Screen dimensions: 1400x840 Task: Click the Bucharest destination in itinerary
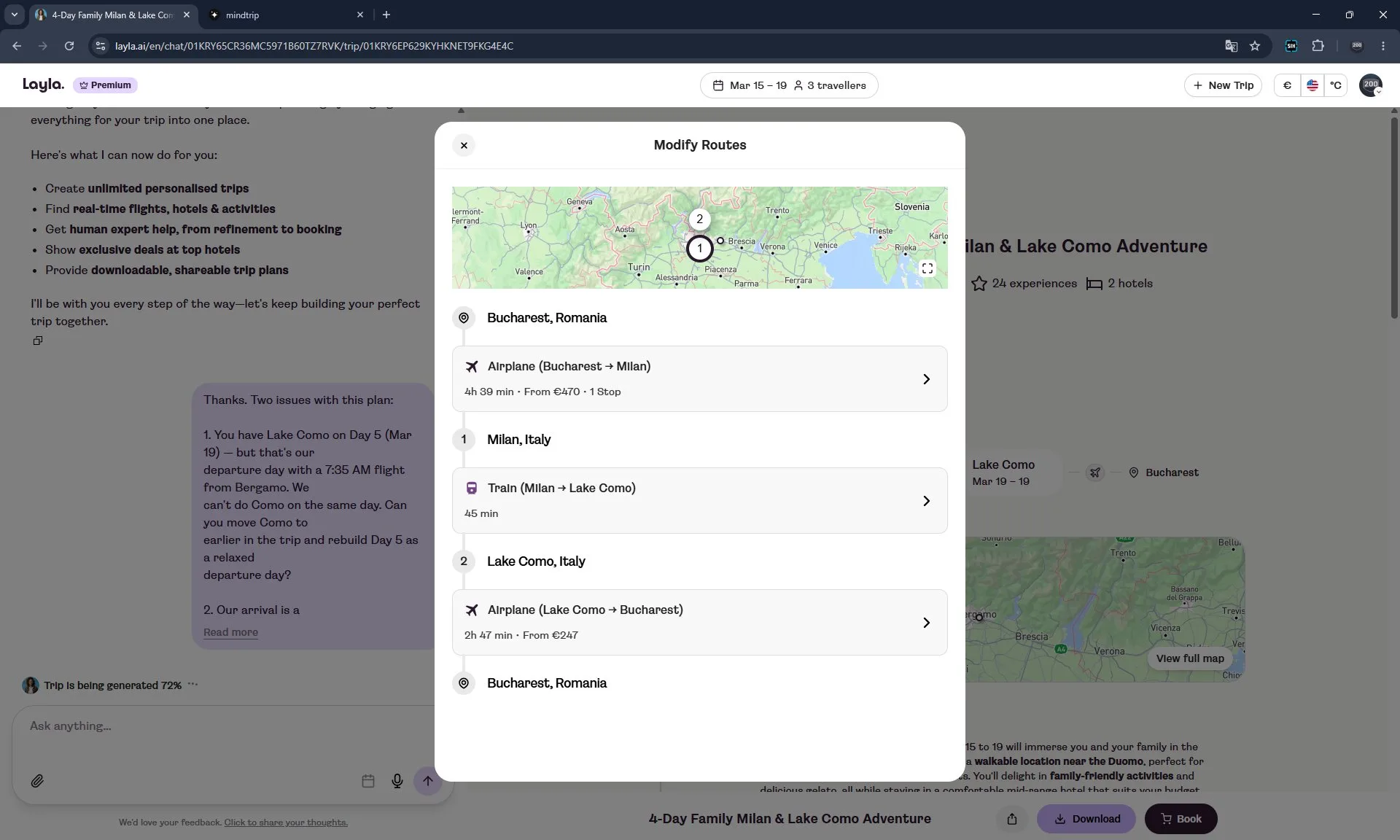1163,472
